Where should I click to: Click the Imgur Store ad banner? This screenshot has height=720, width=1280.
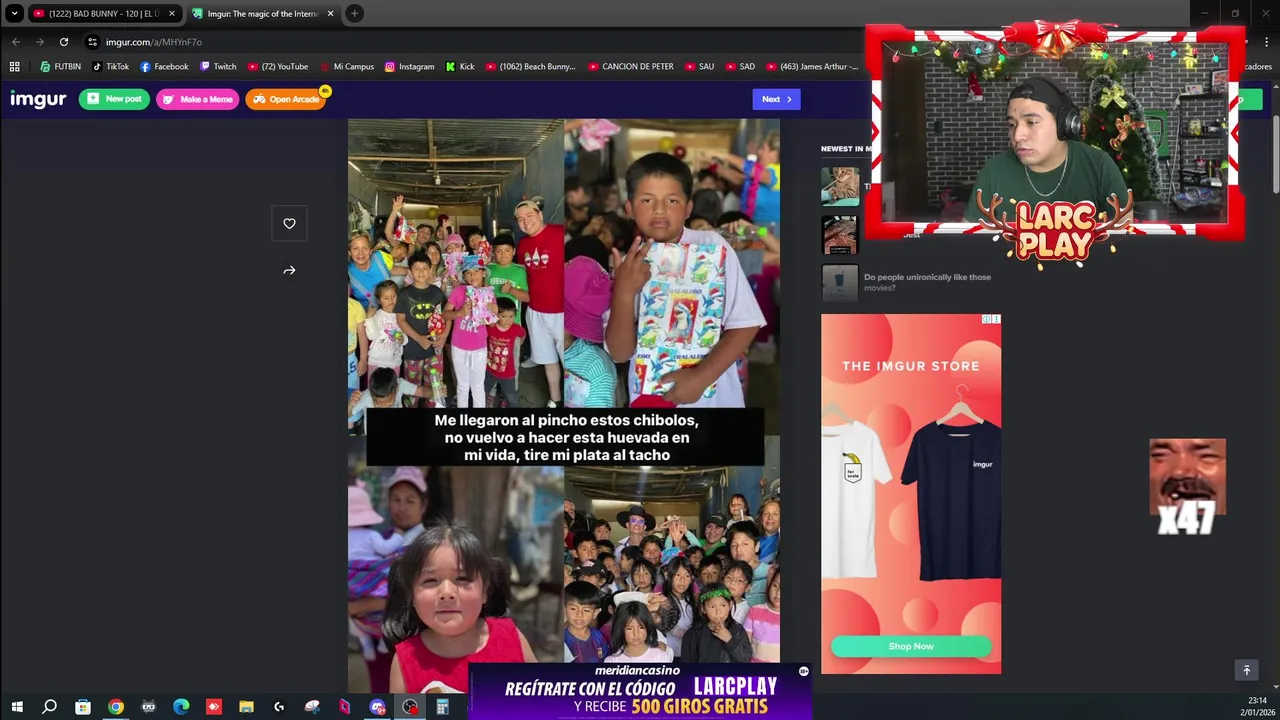click(911, 494)
